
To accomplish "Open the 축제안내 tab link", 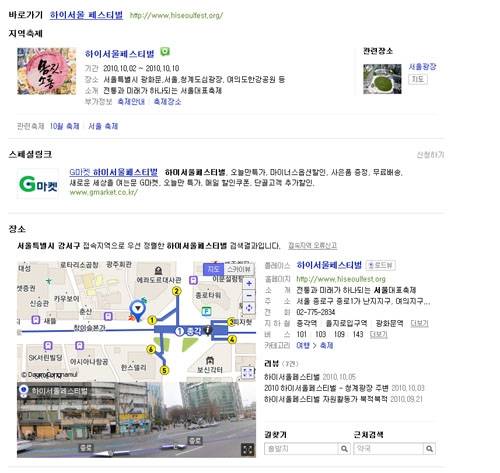I will pos(131,102).
